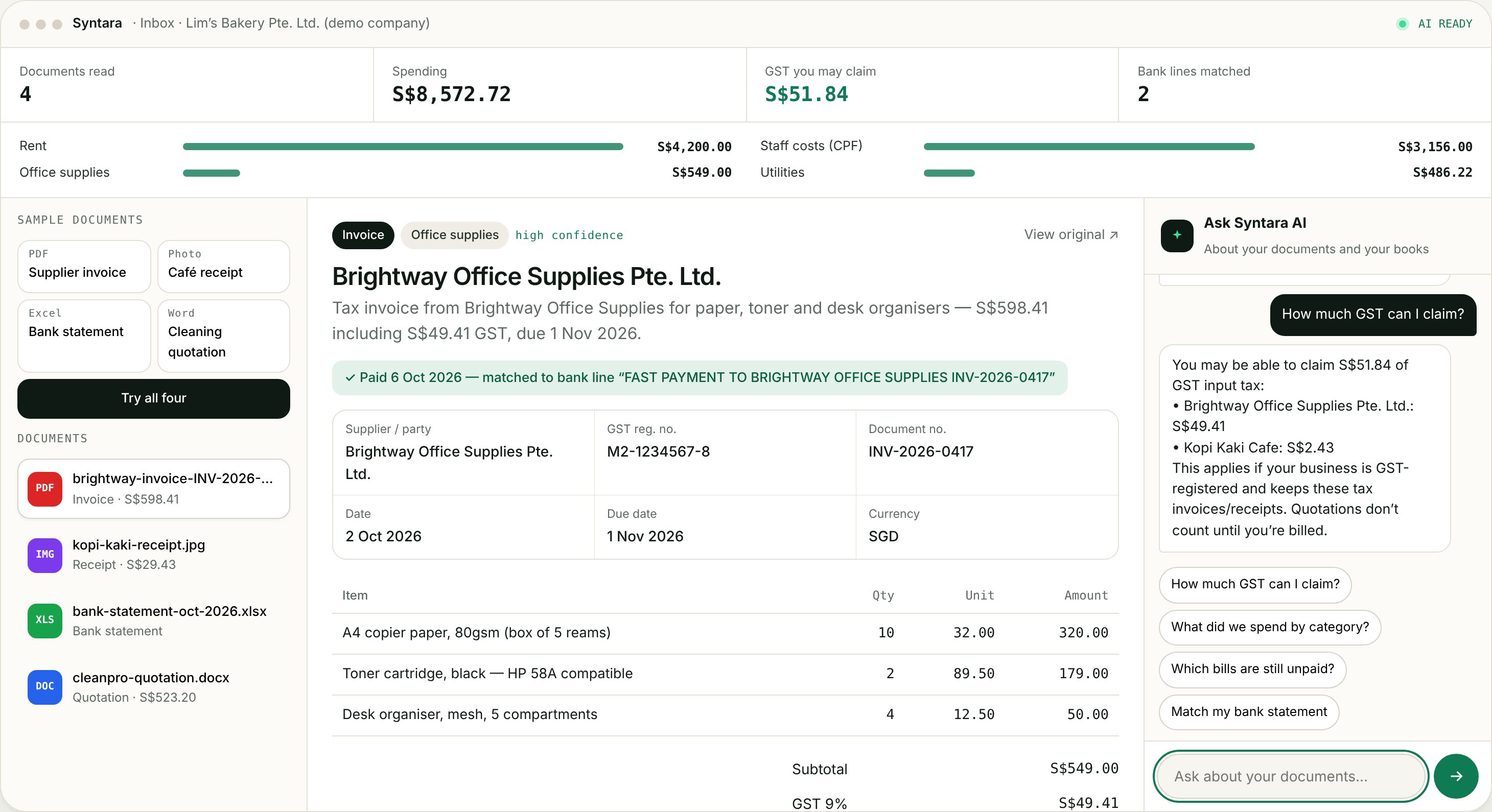
Task: Open kopi-kaki-receipt.jpg document
Action: tap(153, 555)
